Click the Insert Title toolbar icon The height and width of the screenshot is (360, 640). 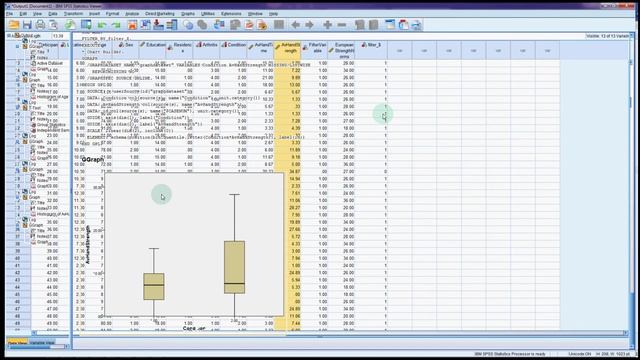point(404,25)
